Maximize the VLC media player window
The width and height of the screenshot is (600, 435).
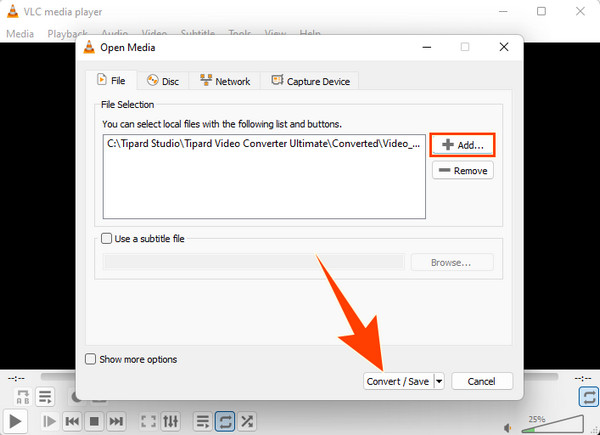(541, 11)
